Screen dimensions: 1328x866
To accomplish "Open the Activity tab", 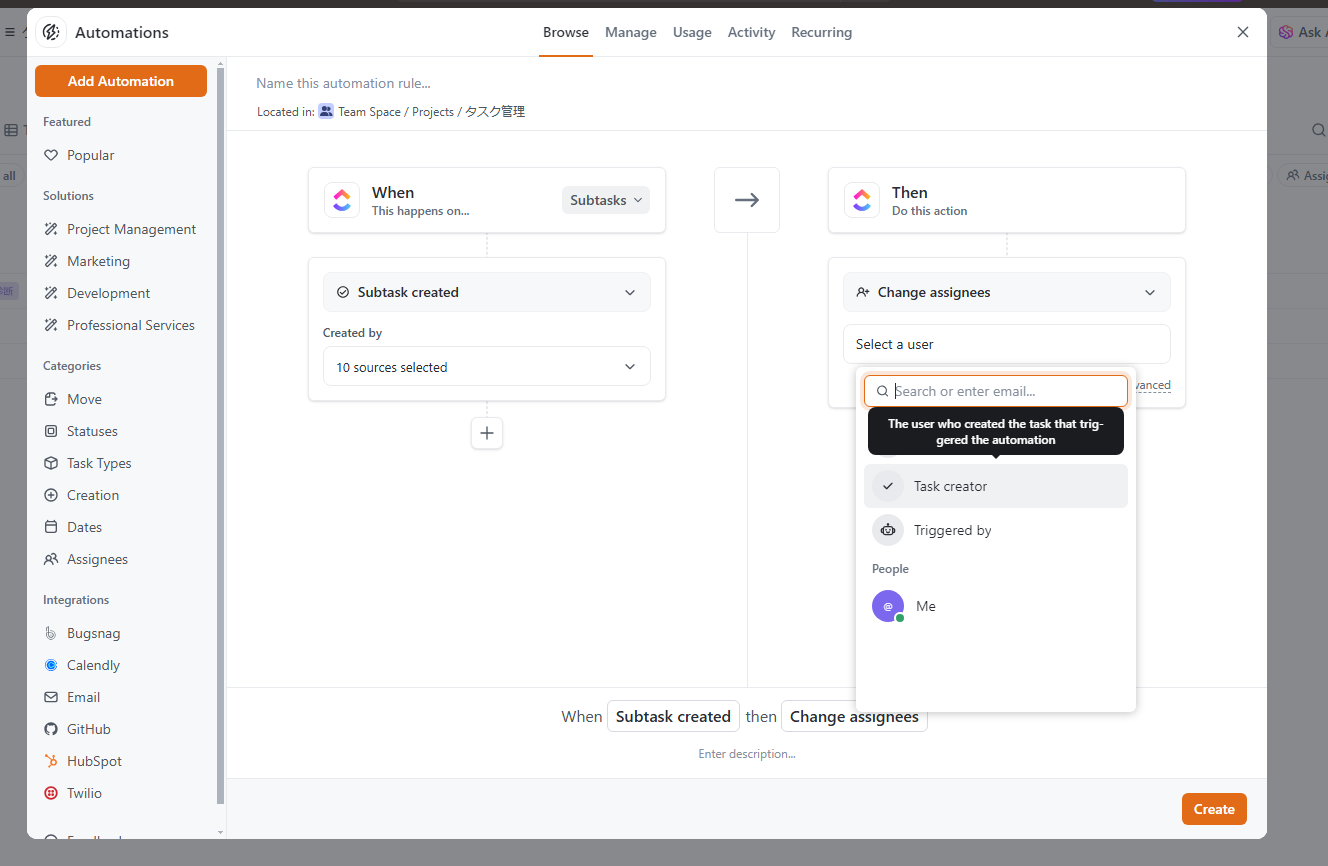I will 751,32.
